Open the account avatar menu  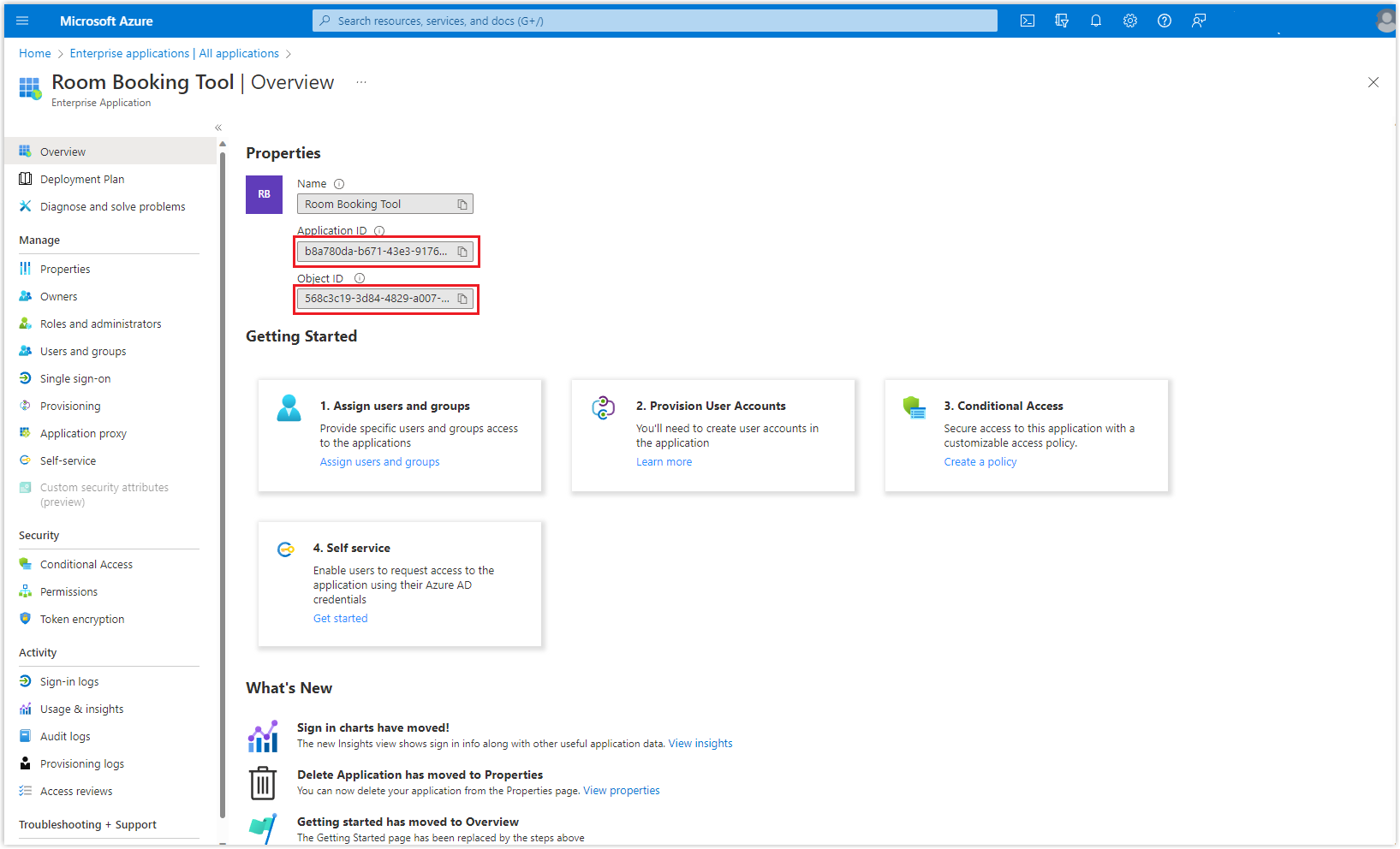click(x=1385, y=20)
